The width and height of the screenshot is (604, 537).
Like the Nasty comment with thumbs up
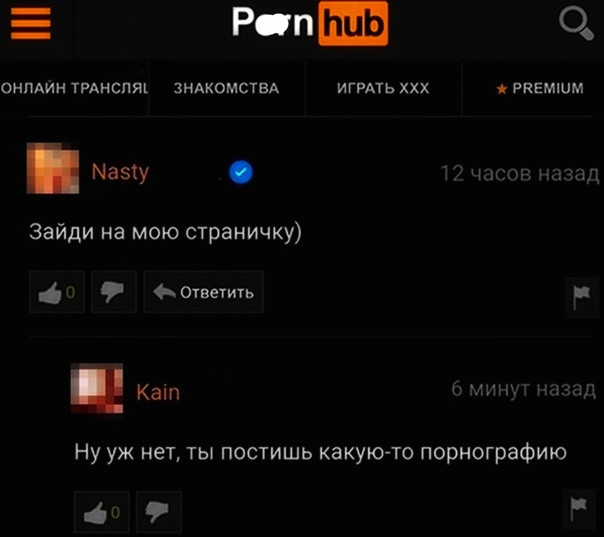(57, 292)
